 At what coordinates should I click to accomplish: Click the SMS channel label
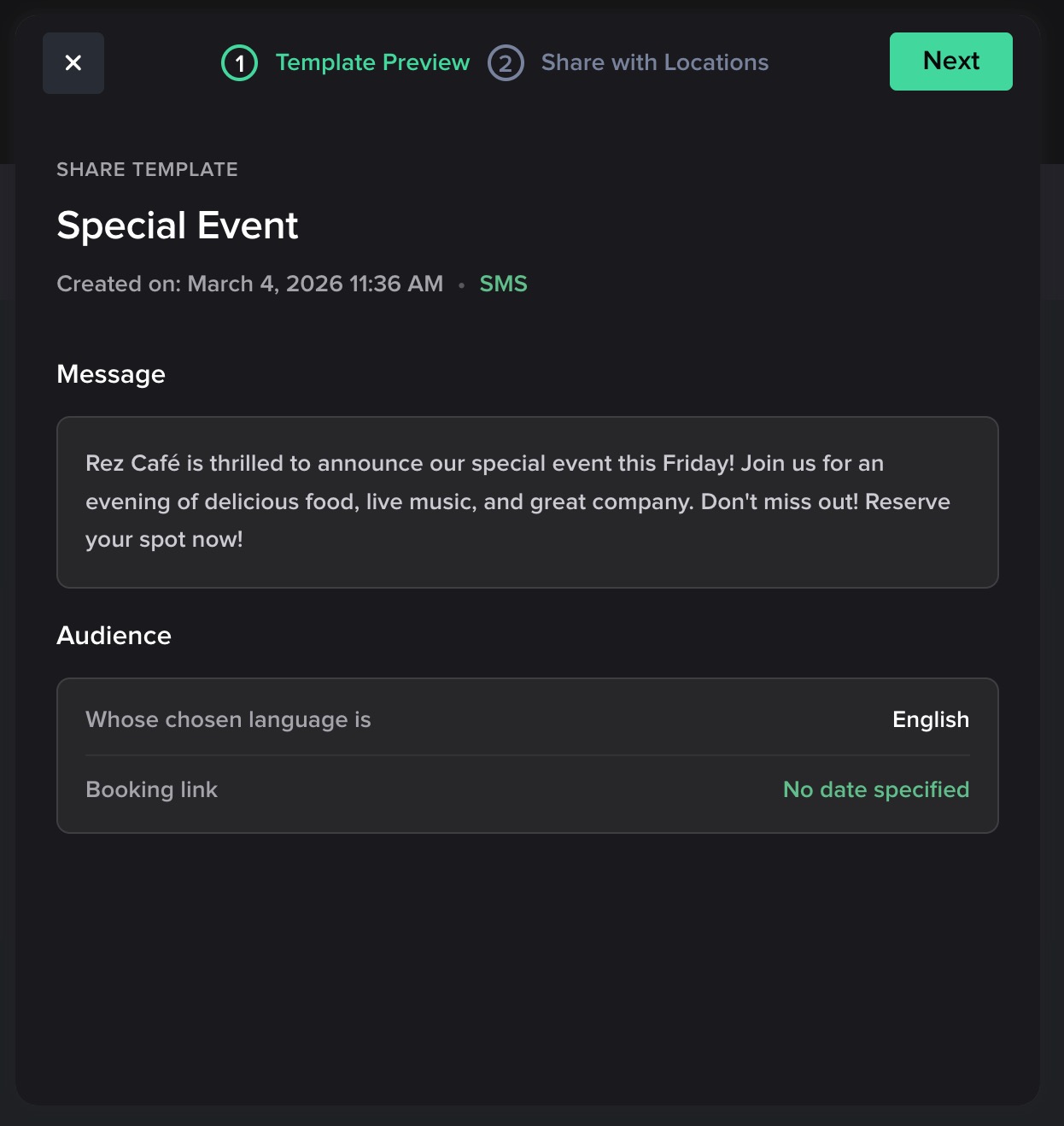(x=503, y=284)
